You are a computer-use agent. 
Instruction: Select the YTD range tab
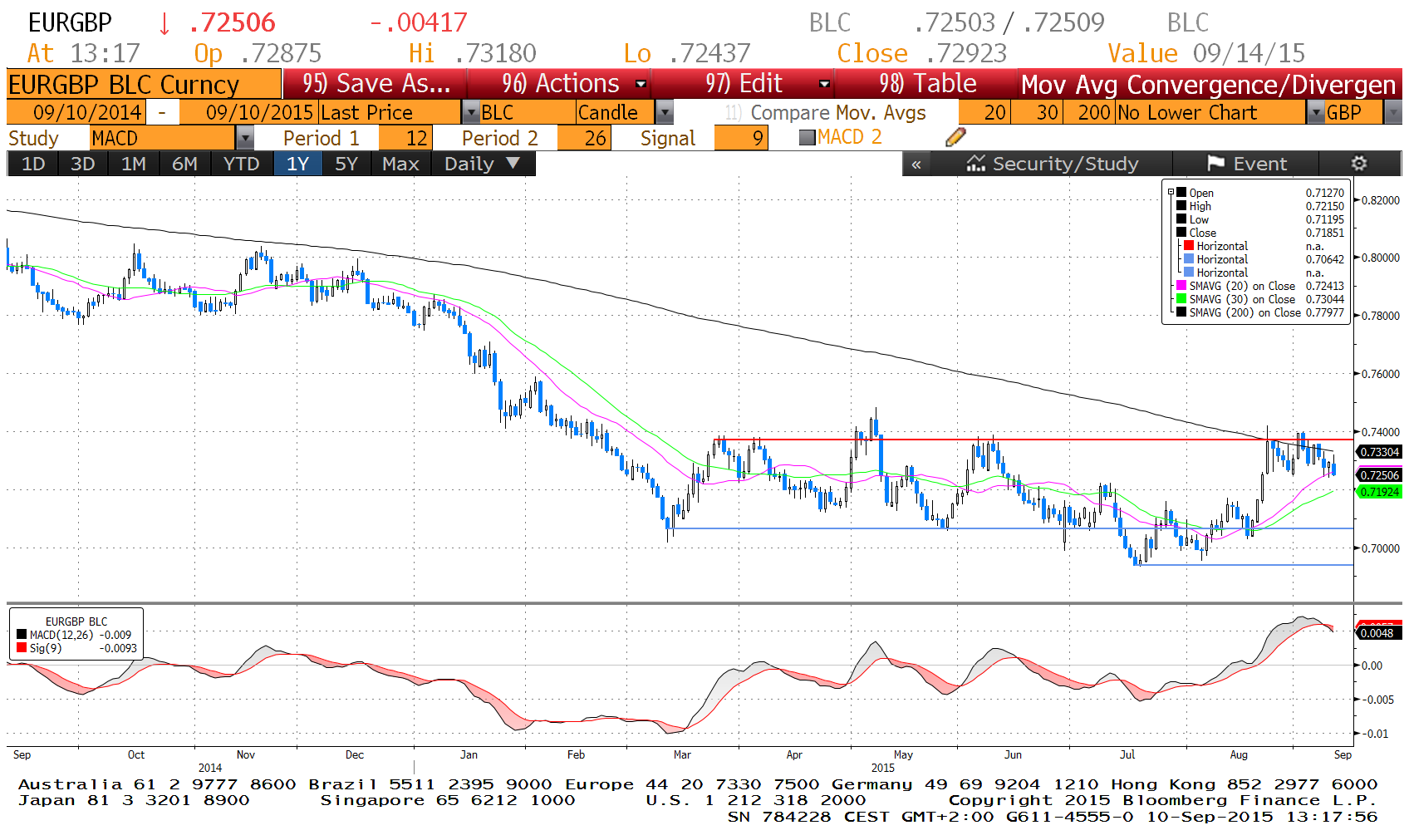[x=242, y=164]
